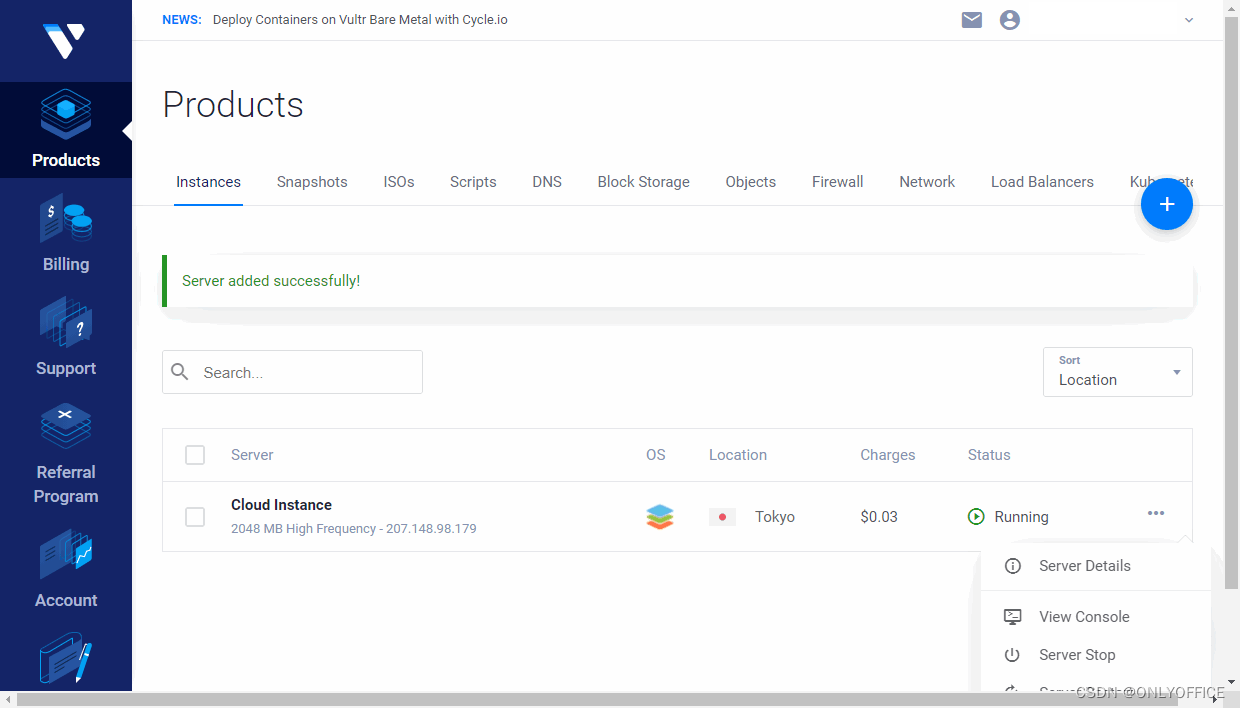Viewport: 1240px width, 708px height.
Task: Sort by the Charges column header
Action: click(888, 455)
